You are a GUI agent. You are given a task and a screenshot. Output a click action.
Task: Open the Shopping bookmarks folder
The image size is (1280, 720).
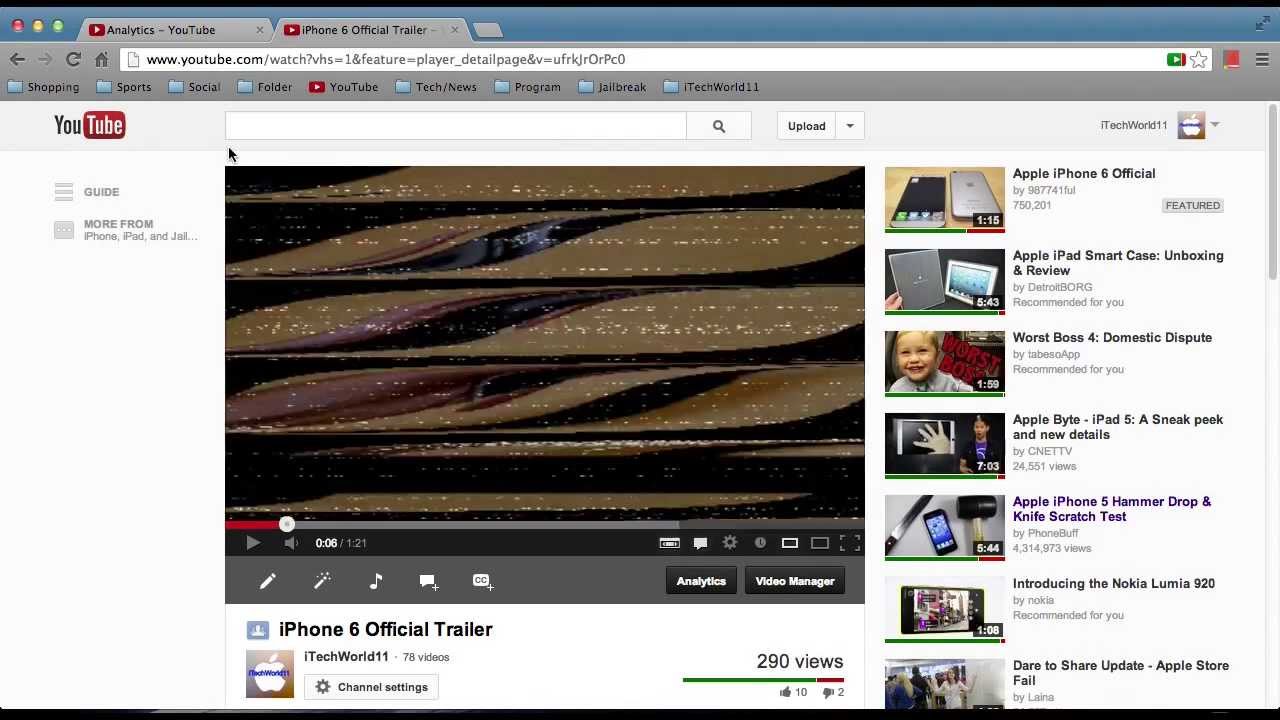point(43,87)
